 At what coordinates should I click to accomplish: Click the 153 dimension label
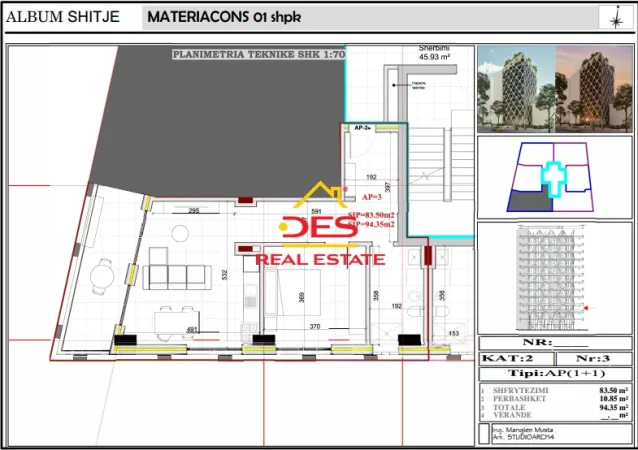pyautogui.click(x=454, y=333)
